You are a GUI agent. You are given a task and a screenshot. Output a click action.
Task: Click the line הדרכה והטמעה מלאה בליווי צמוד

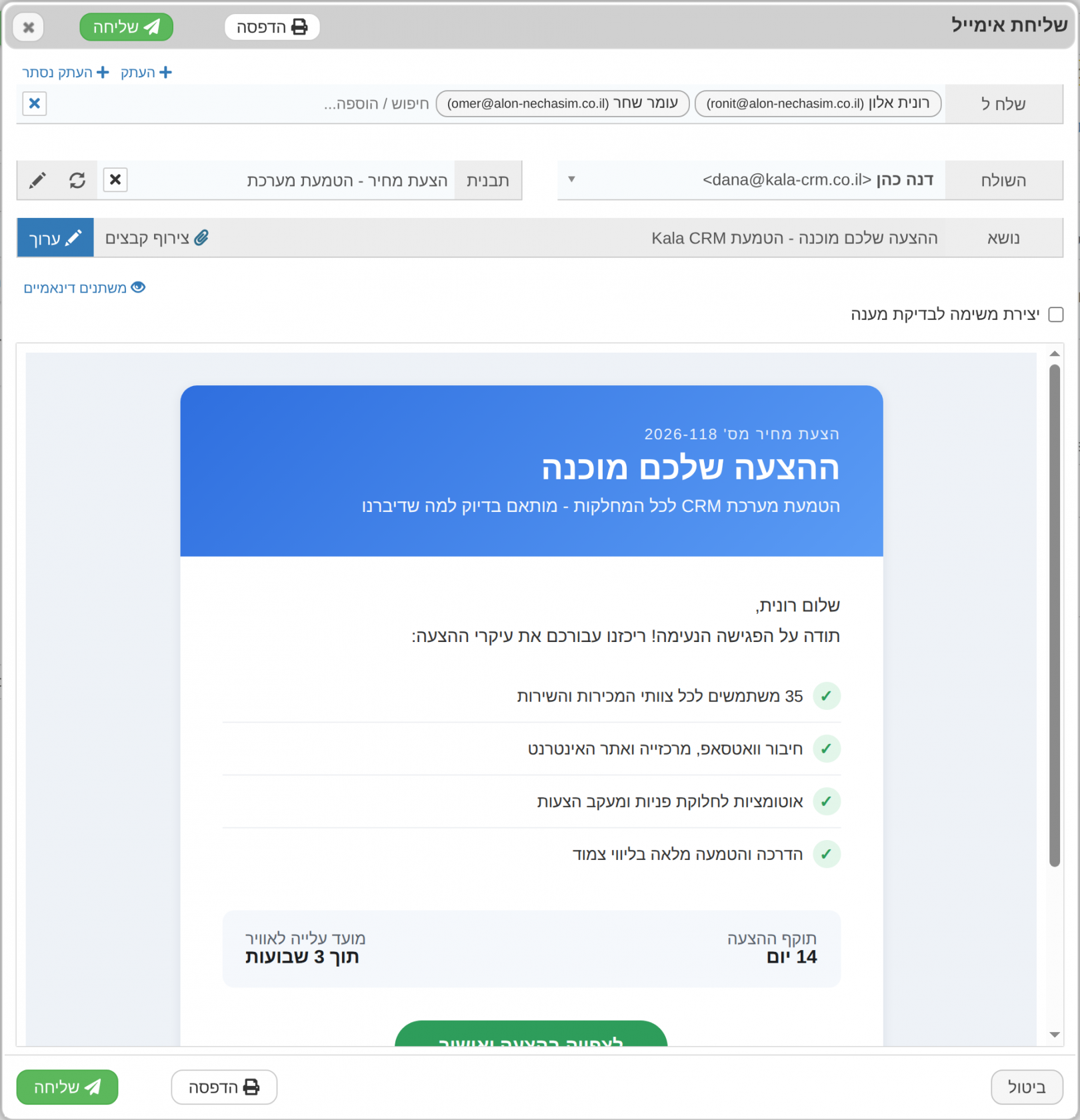687,854
